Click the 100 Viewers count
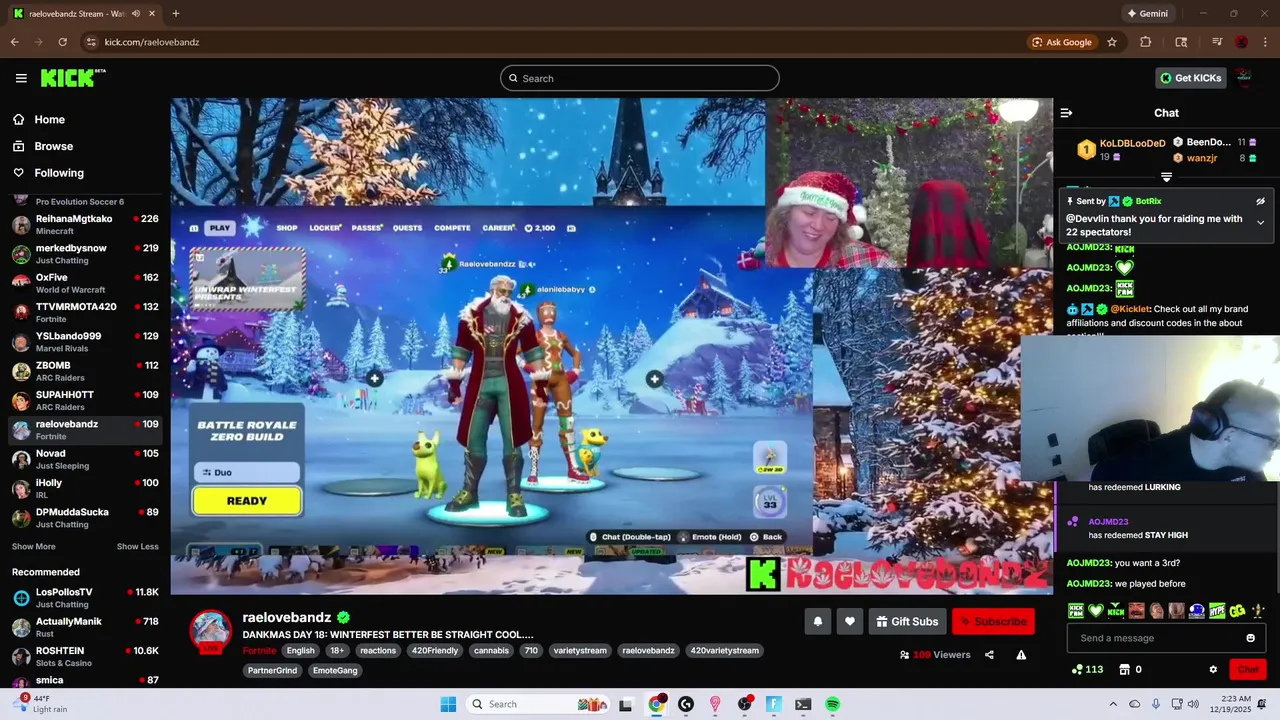This screenshot has width=1280, height=720. click(x=935, y=655)
